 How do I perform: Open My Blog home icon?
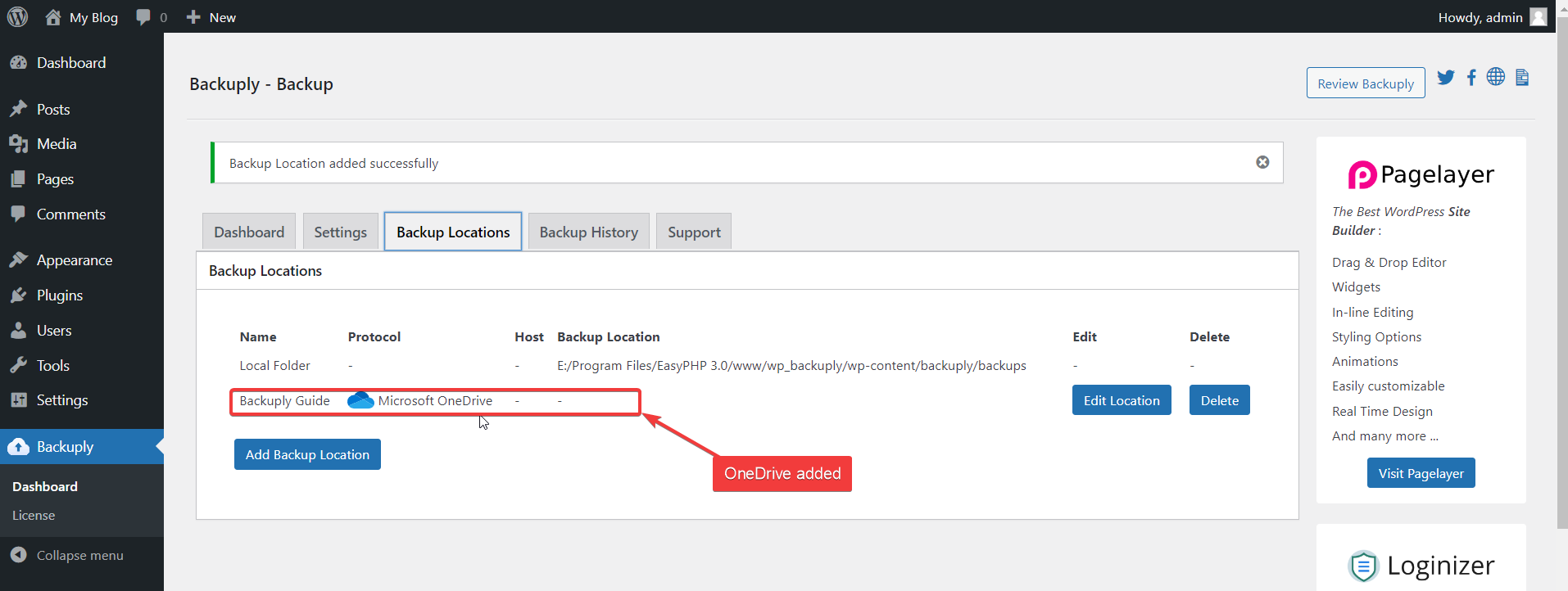pos(53,17)
